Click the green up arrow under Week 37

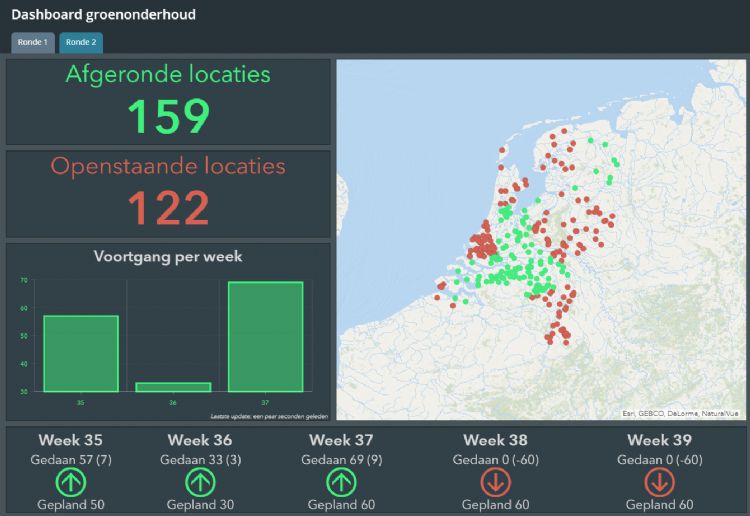[x=342, y=482]
